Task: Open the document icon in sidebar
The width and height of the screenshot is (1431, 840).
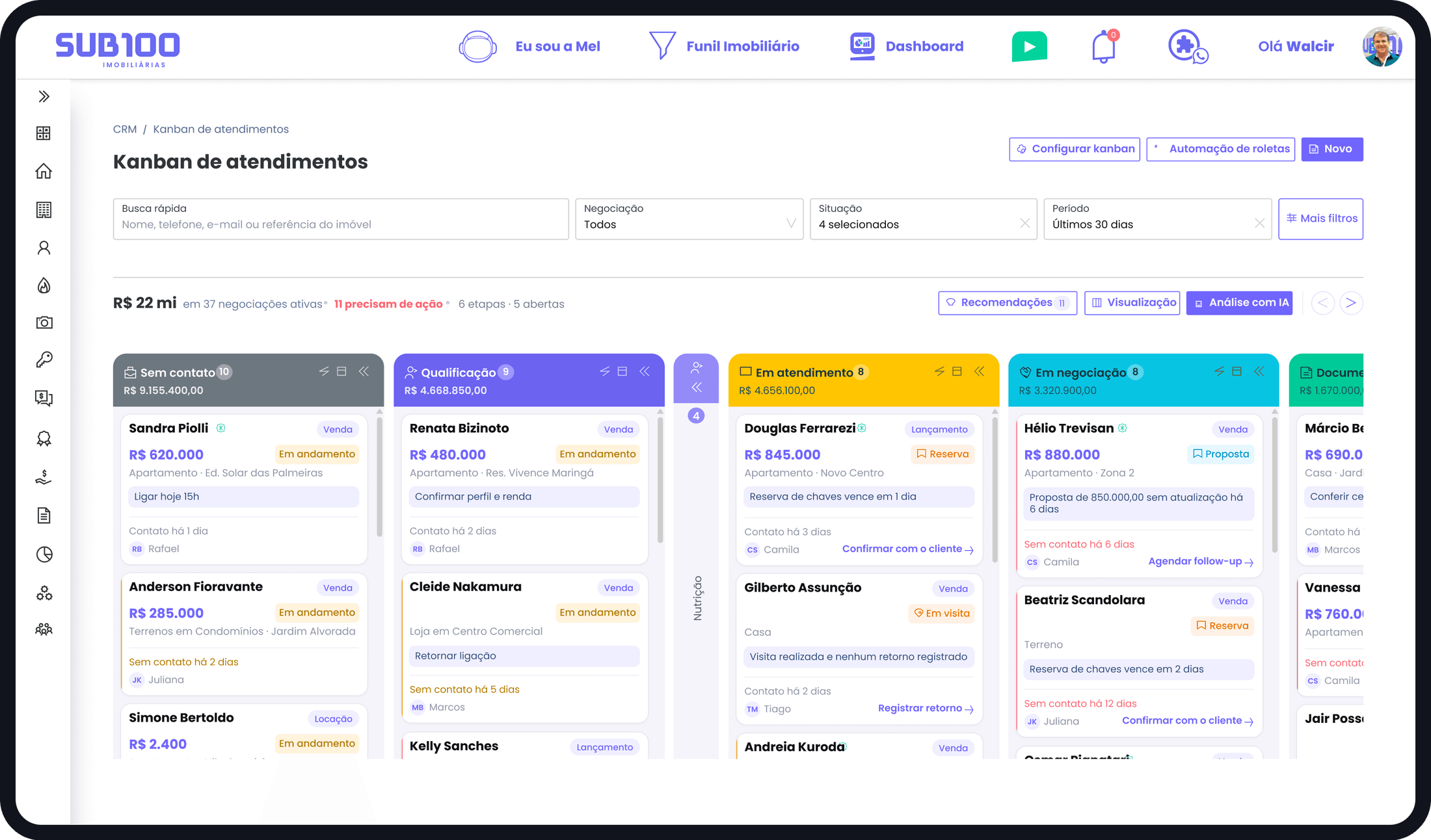Action: coord(44,516)
